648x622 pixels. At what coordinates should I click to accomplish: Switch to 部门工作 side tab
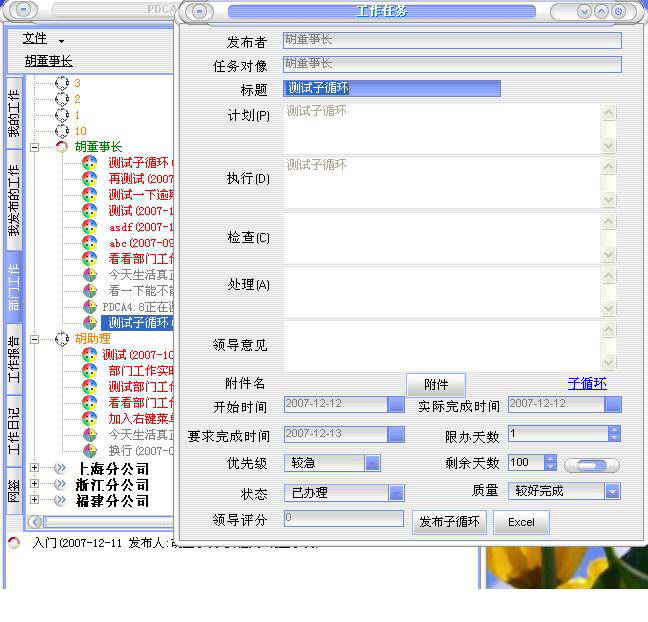pyautogui.click(x=14, y=288)
